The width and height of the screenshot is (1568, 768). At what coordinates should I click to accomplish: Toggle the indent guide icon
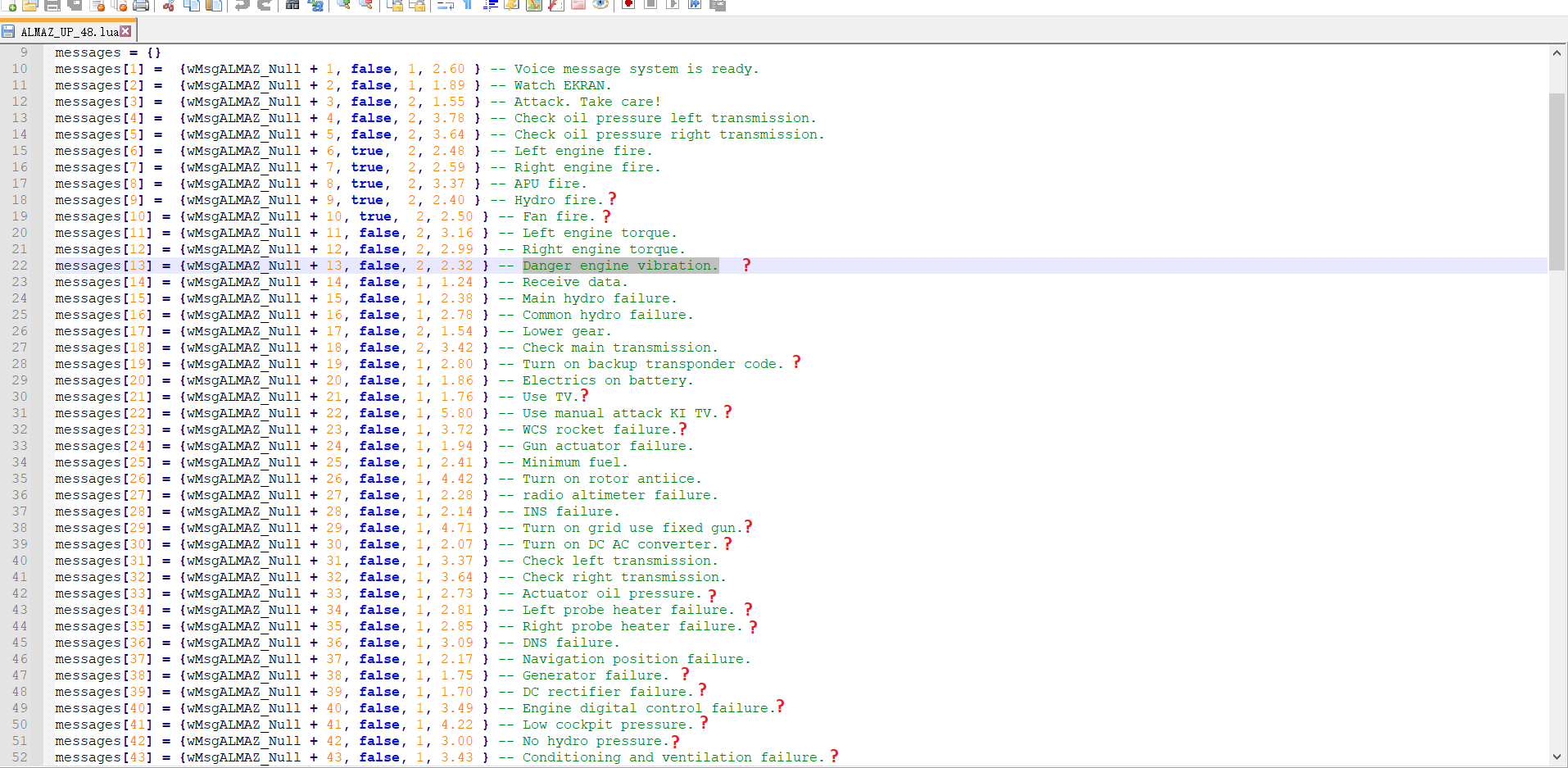(x=489, y=5)
